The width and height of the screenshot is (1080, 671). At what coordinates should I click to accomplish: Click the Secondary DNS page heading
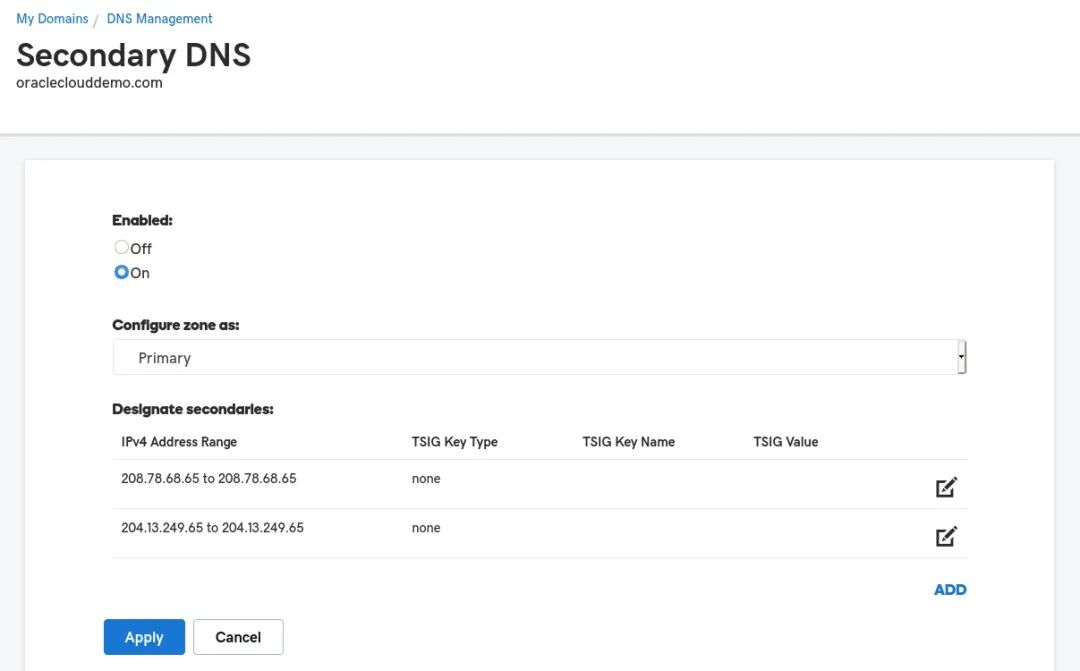coord(133,54)
